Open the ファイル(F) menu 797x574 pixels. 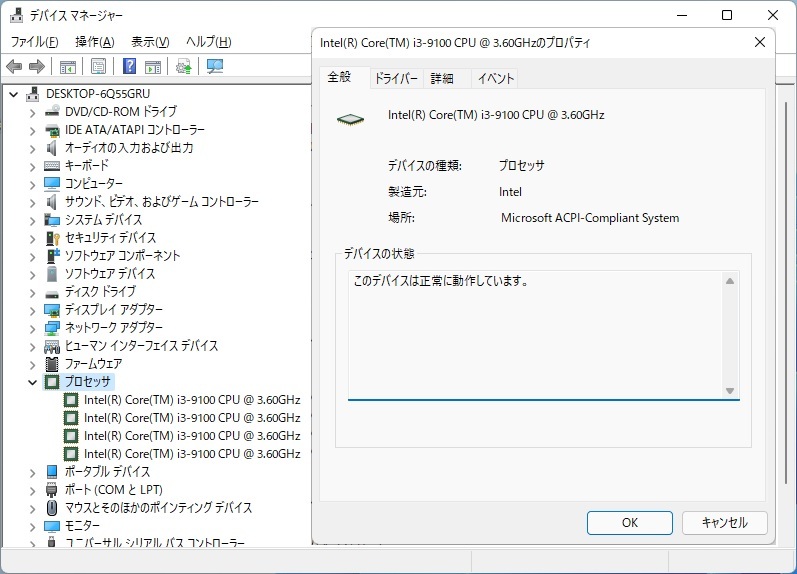[x=34, y=42]
